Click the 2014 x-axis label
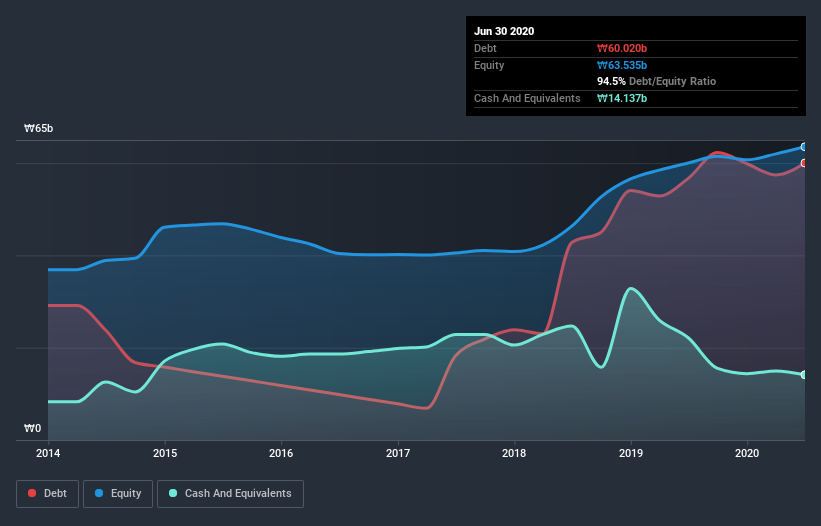The height and width of the screenshot is (526, 821). point(48,453)
